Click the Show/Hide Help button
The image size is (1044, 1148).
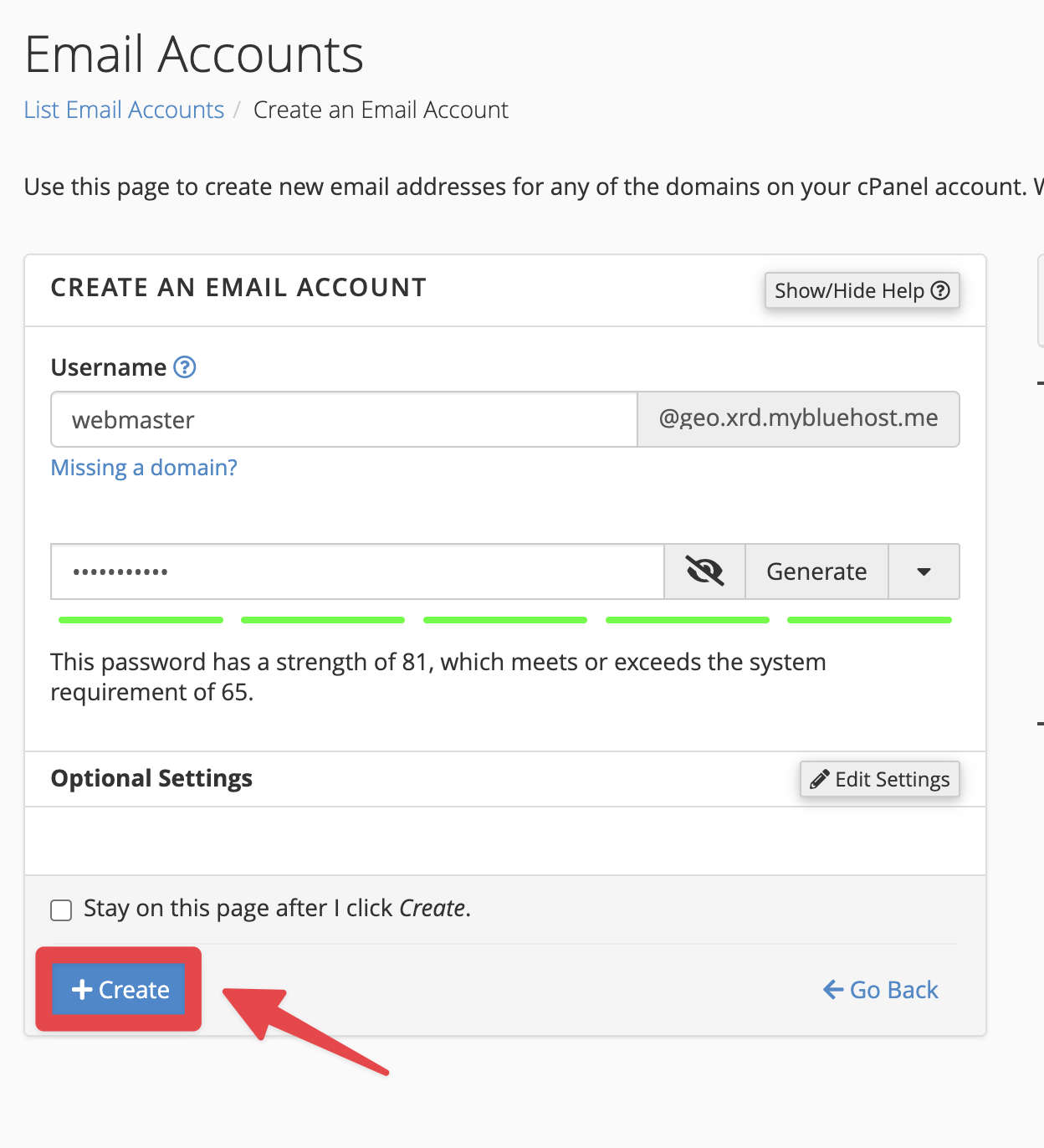pos(862,290)
